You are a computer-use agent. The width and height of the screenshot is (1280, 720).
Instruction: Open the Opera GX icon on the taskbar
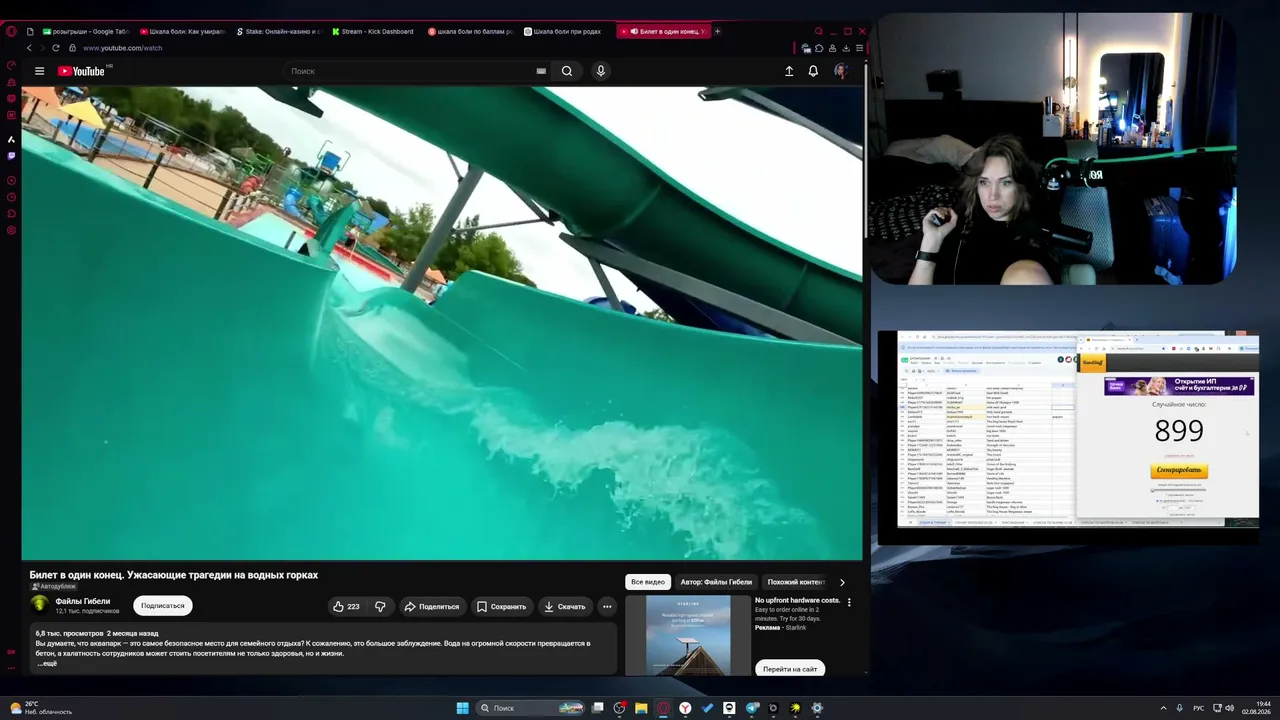click(x=663, y=708)
